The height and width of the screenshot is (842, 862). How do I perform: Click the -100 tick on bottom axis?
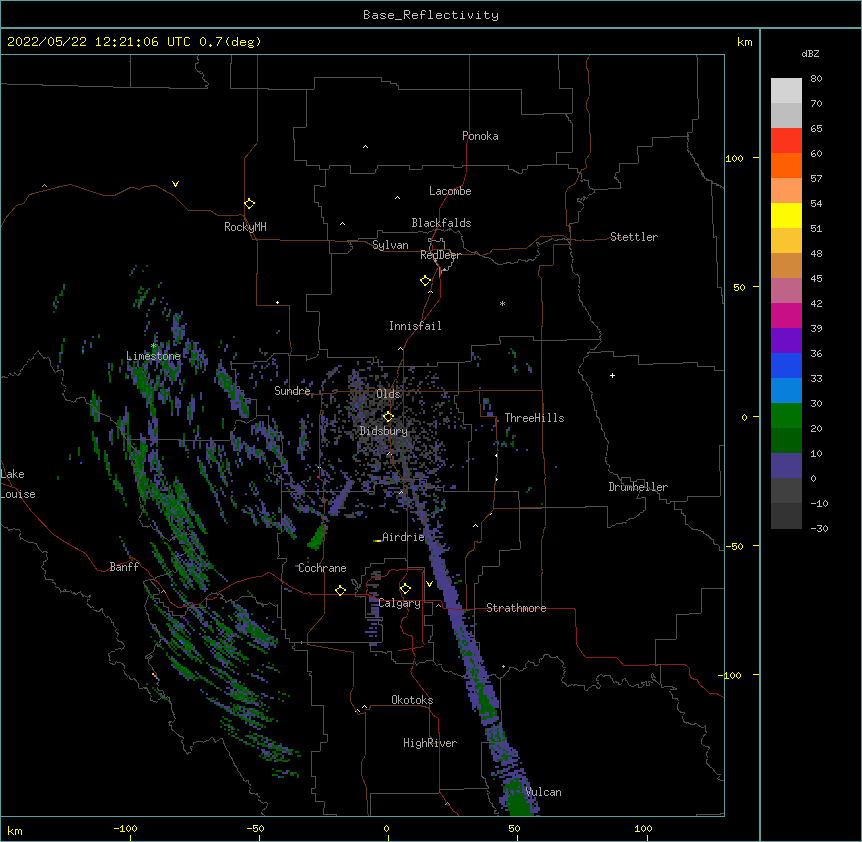(x=125, y=828)
